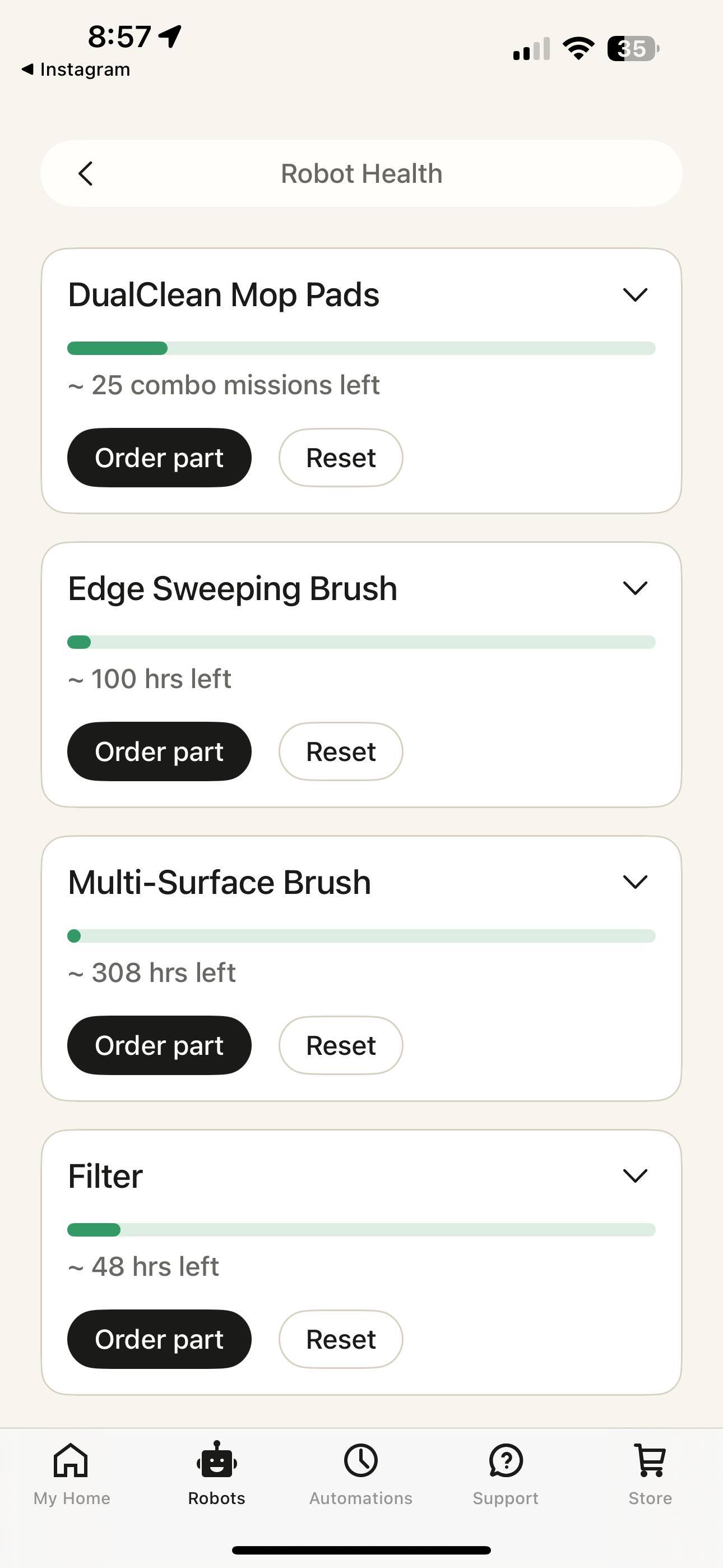Expand the DualClean Mop Pads card
Screen dimensions: 723x1568
coord(635,295)
